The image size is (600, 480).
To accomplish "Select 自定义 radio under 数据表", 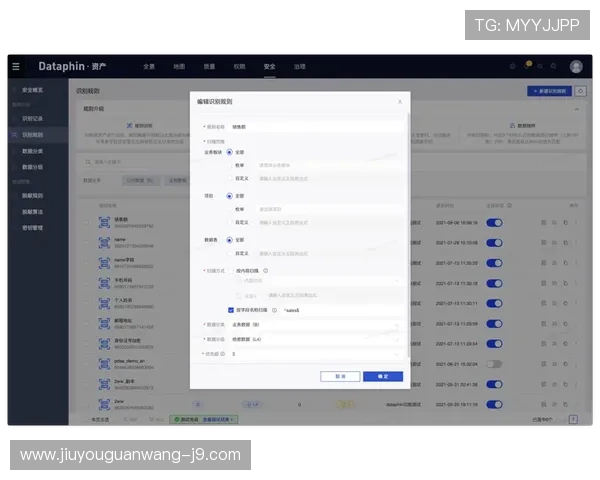I will [230, 250].
